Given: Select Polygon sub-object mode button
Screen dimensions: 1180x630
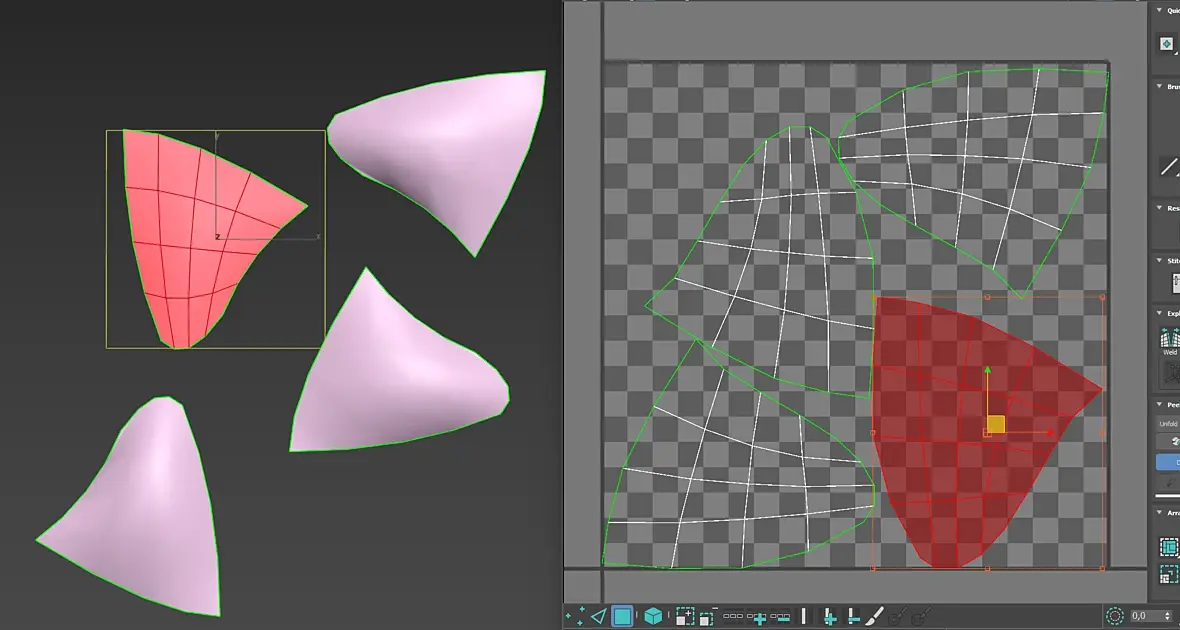Looking at the screenshot, I should [x=622, y=616].
